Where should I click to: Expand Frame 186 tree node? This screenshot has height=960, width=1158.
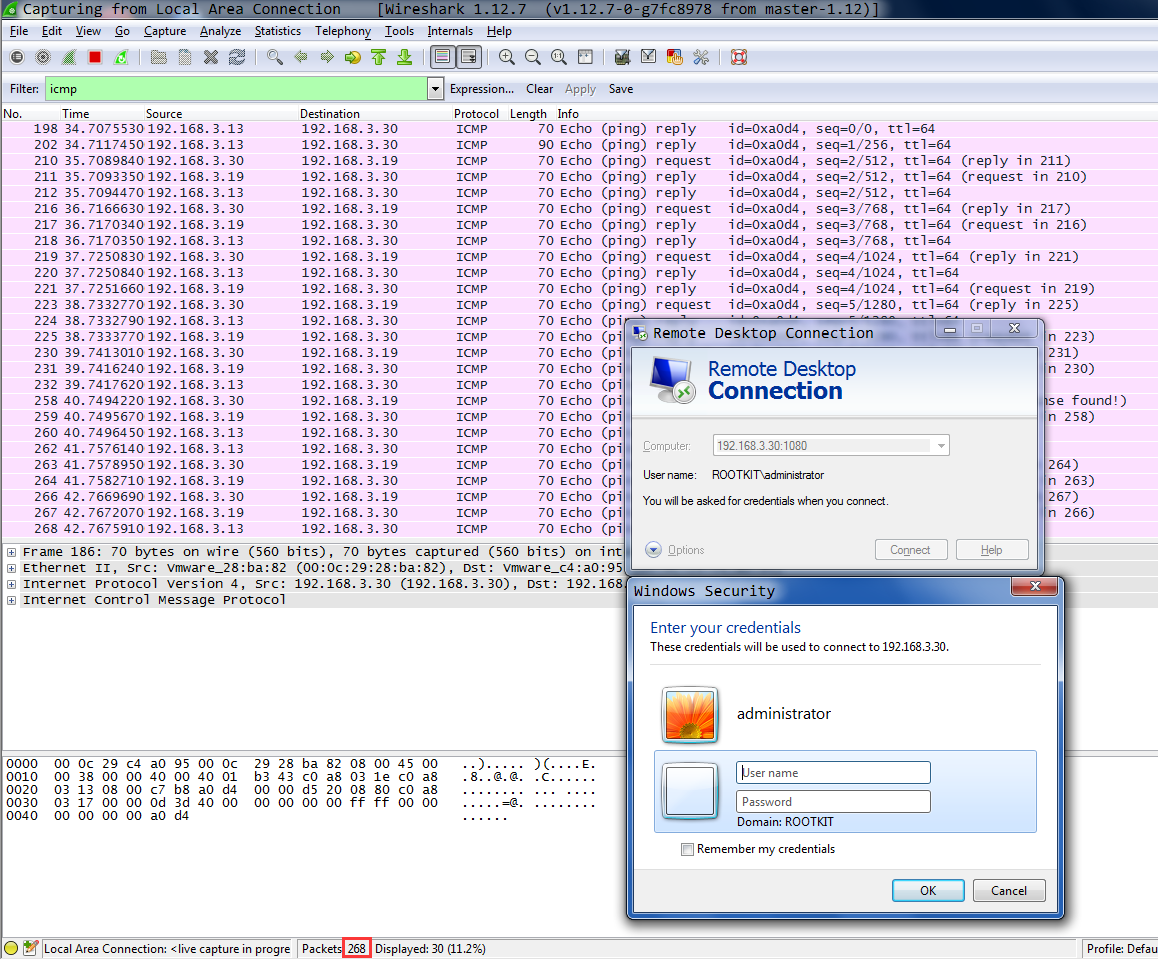coord(12,552)
